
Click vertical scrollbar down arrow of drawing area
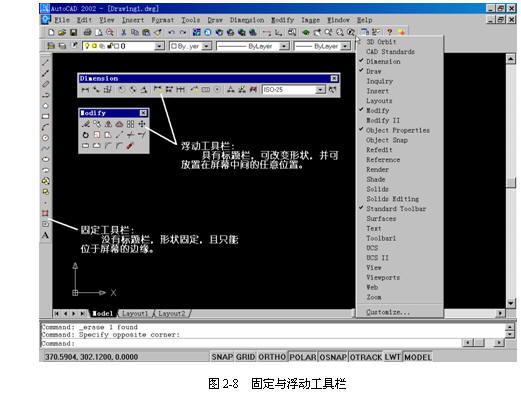tap(511, 303)
